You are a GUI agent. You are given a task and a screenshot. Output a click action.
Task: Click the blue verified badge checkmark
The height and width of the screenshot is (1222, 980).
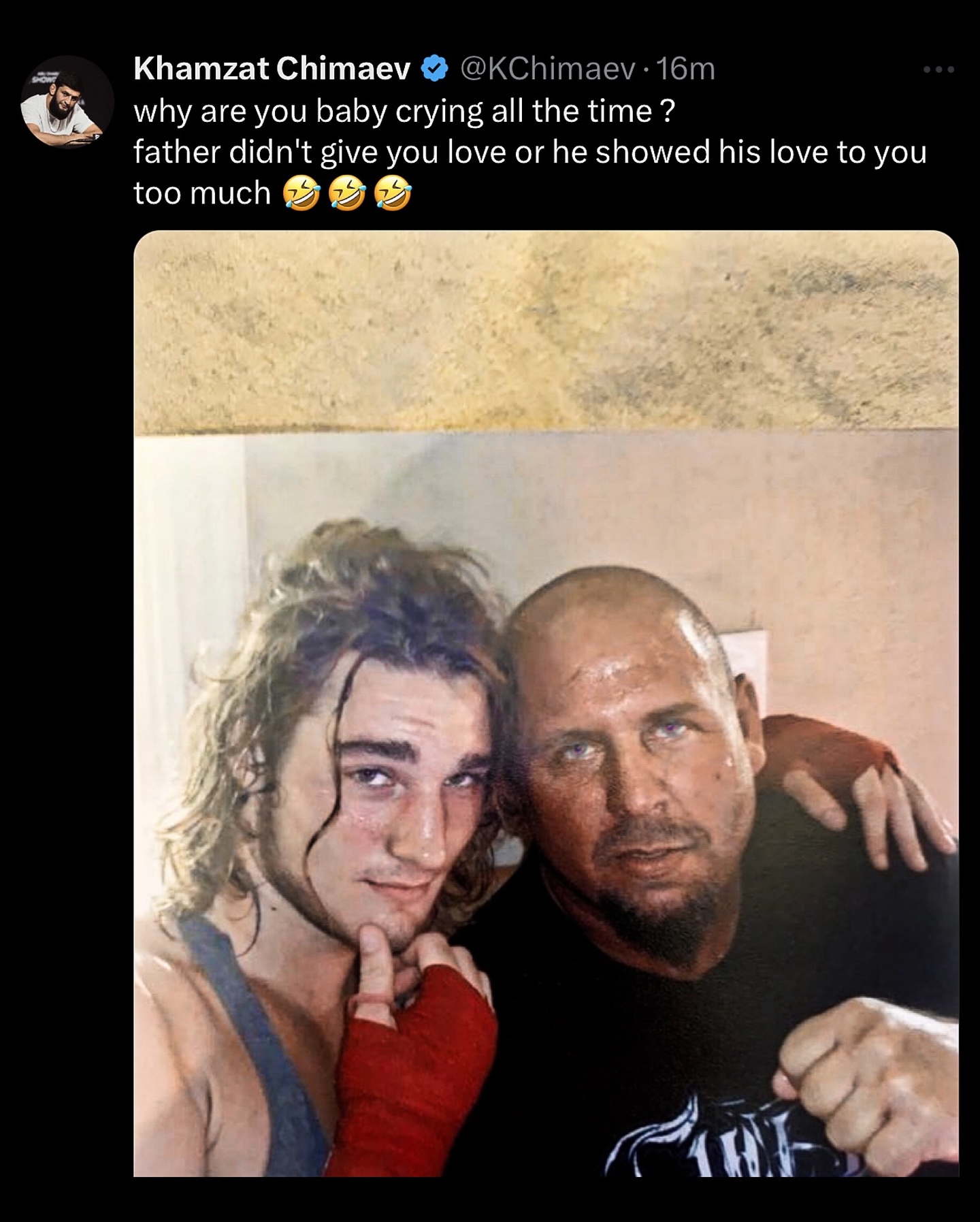click(434, 69)
